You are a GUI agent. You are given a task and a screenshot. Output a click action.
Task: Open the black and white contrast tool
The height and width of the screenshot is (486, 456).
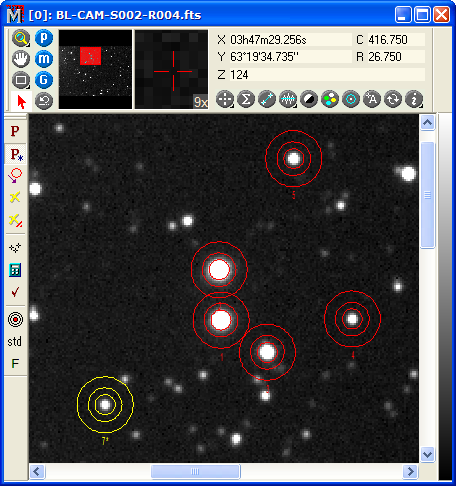[309, 99]
